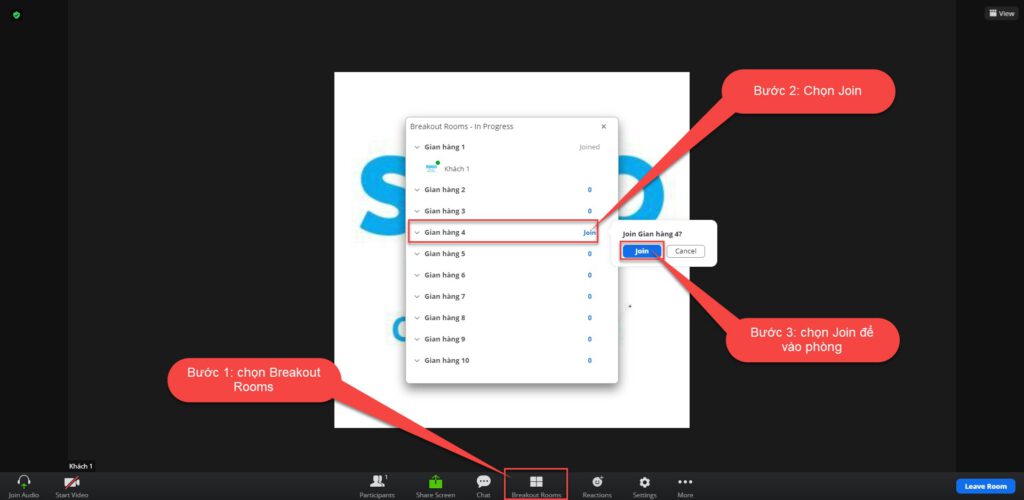
Task: Click the Start Video camera icon
Action: 71,482
